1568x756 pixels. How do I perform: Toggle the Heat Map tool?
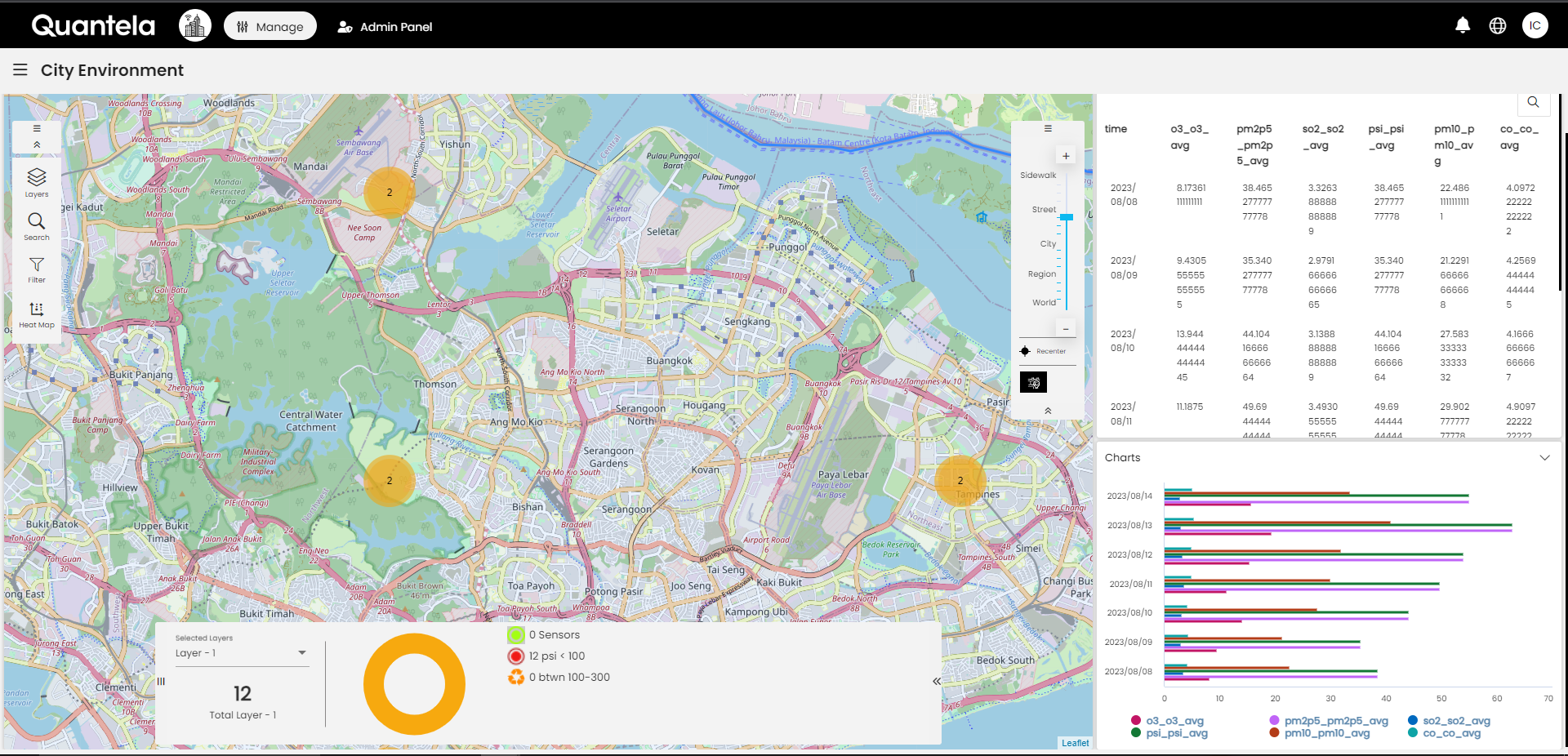pyautogui.click(x=37, y=314)
